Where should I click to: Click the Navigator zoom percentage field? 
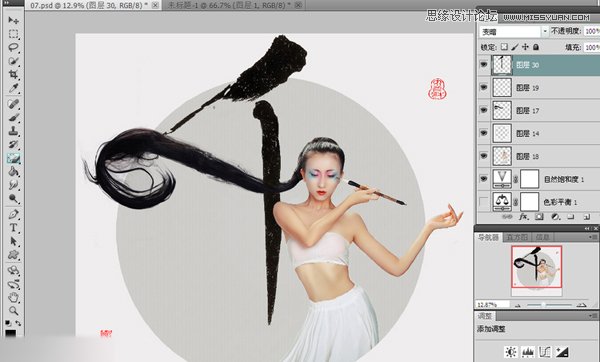pos(492,305)
